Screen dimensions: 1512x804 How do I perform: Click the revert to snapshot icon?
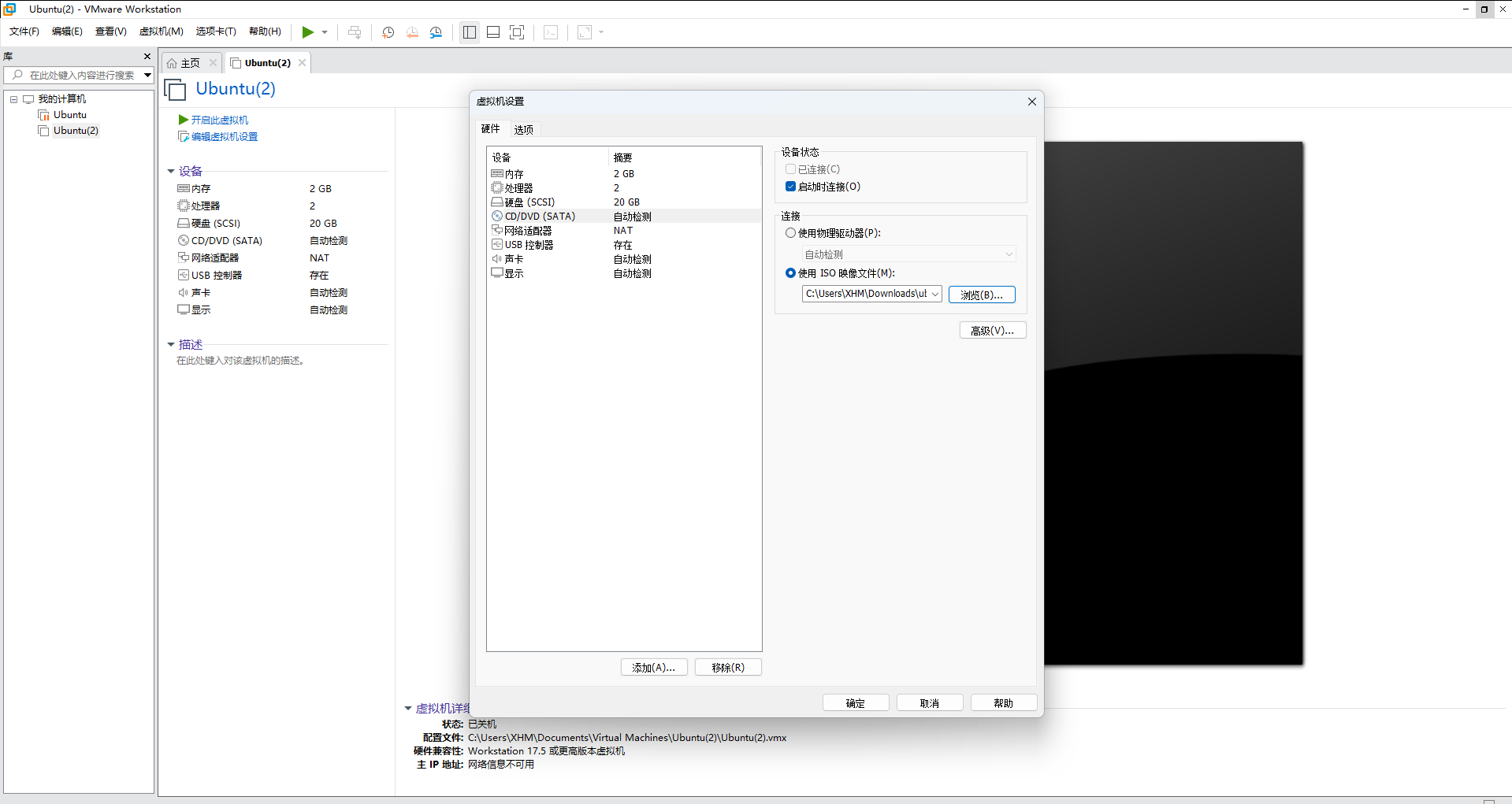click(x=412, y=32)
